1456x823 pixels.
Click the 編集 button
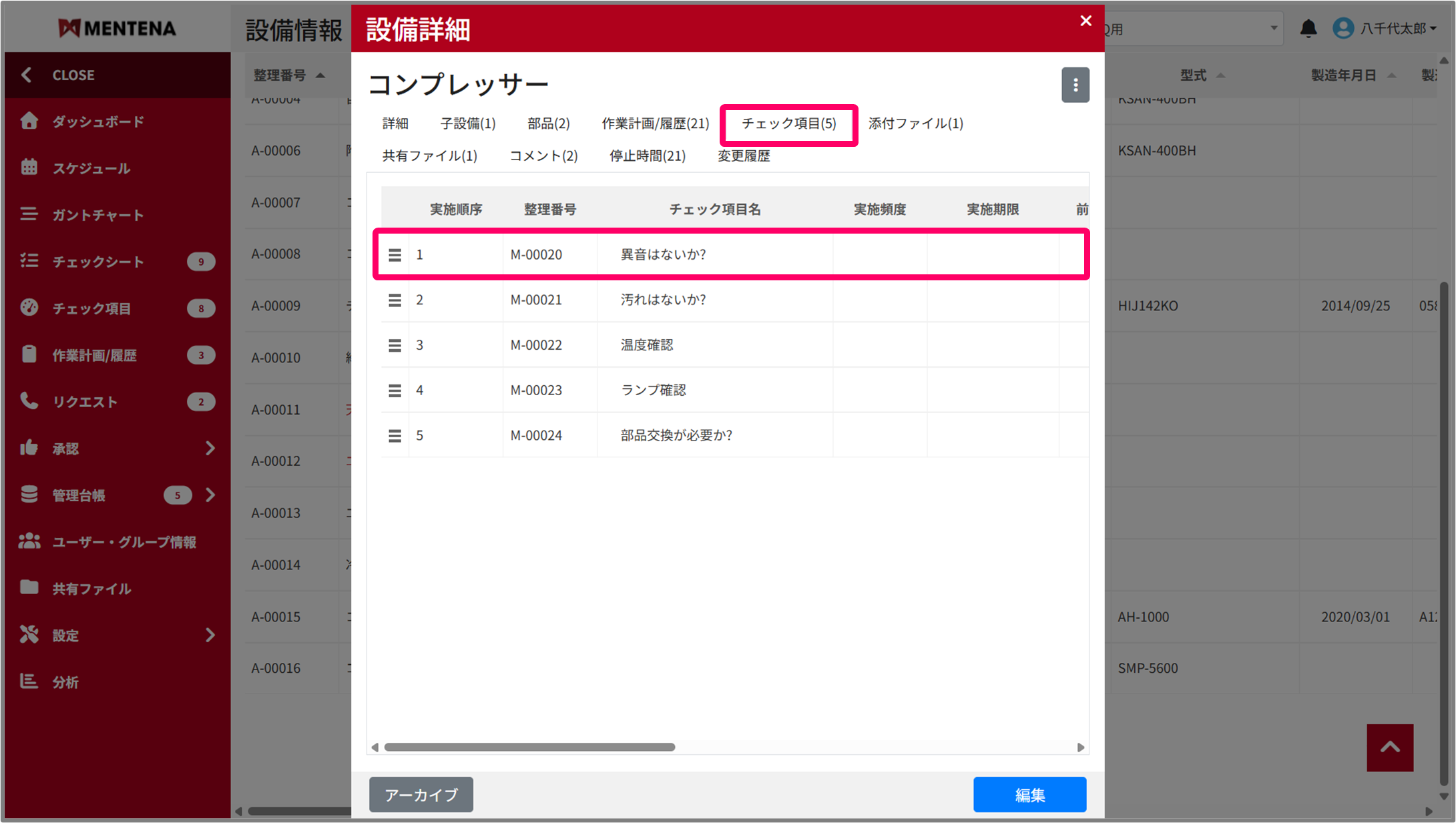tap(1029, 794)
